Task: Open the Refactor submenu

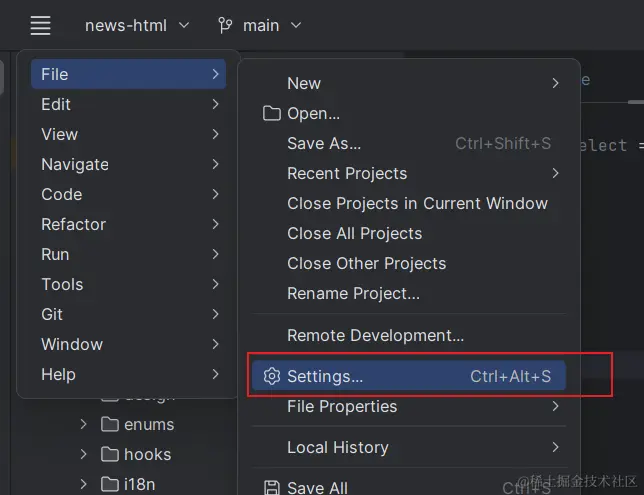Action: (73, 224)
